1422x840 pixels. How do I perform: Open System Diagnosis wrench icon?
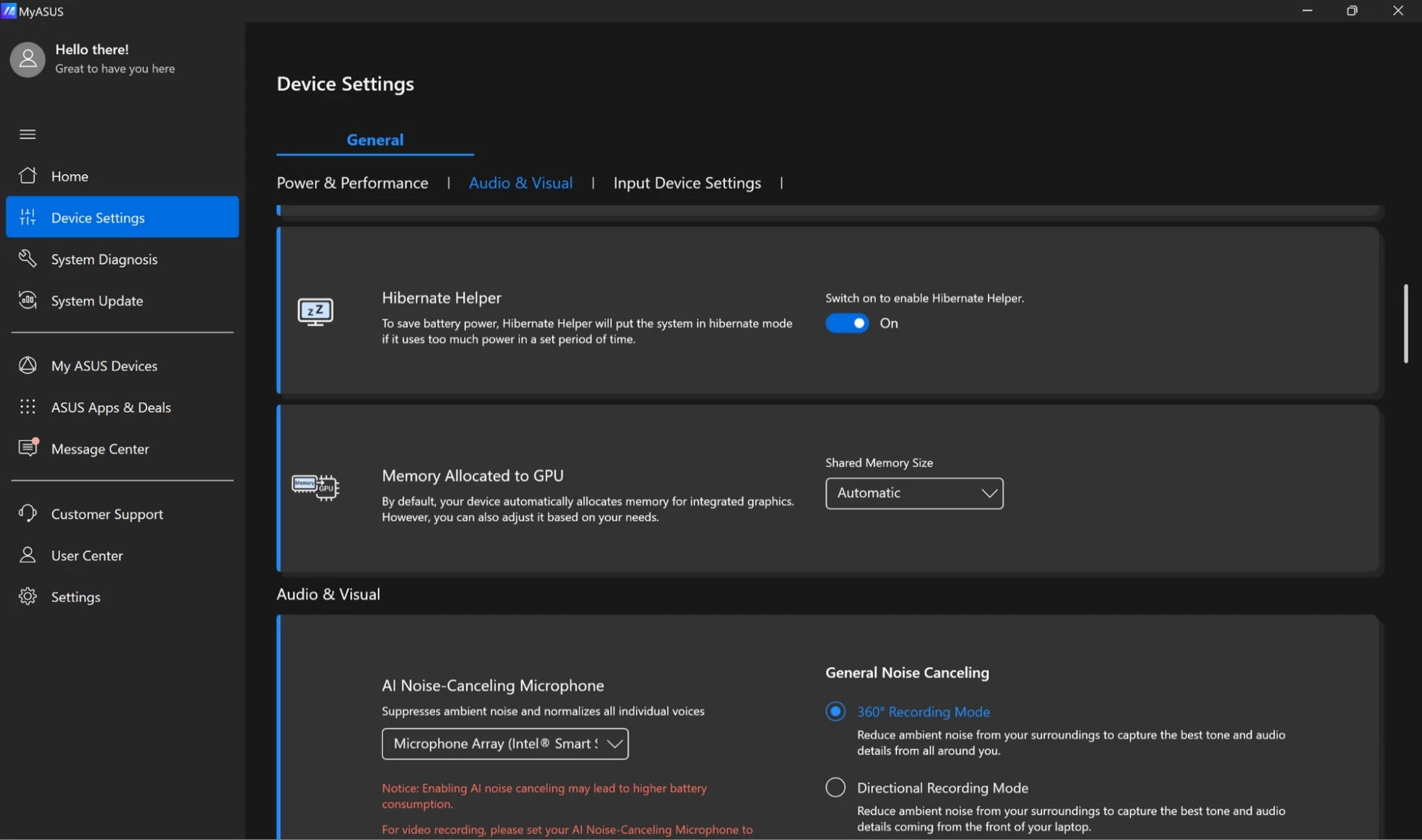(28, 258)
